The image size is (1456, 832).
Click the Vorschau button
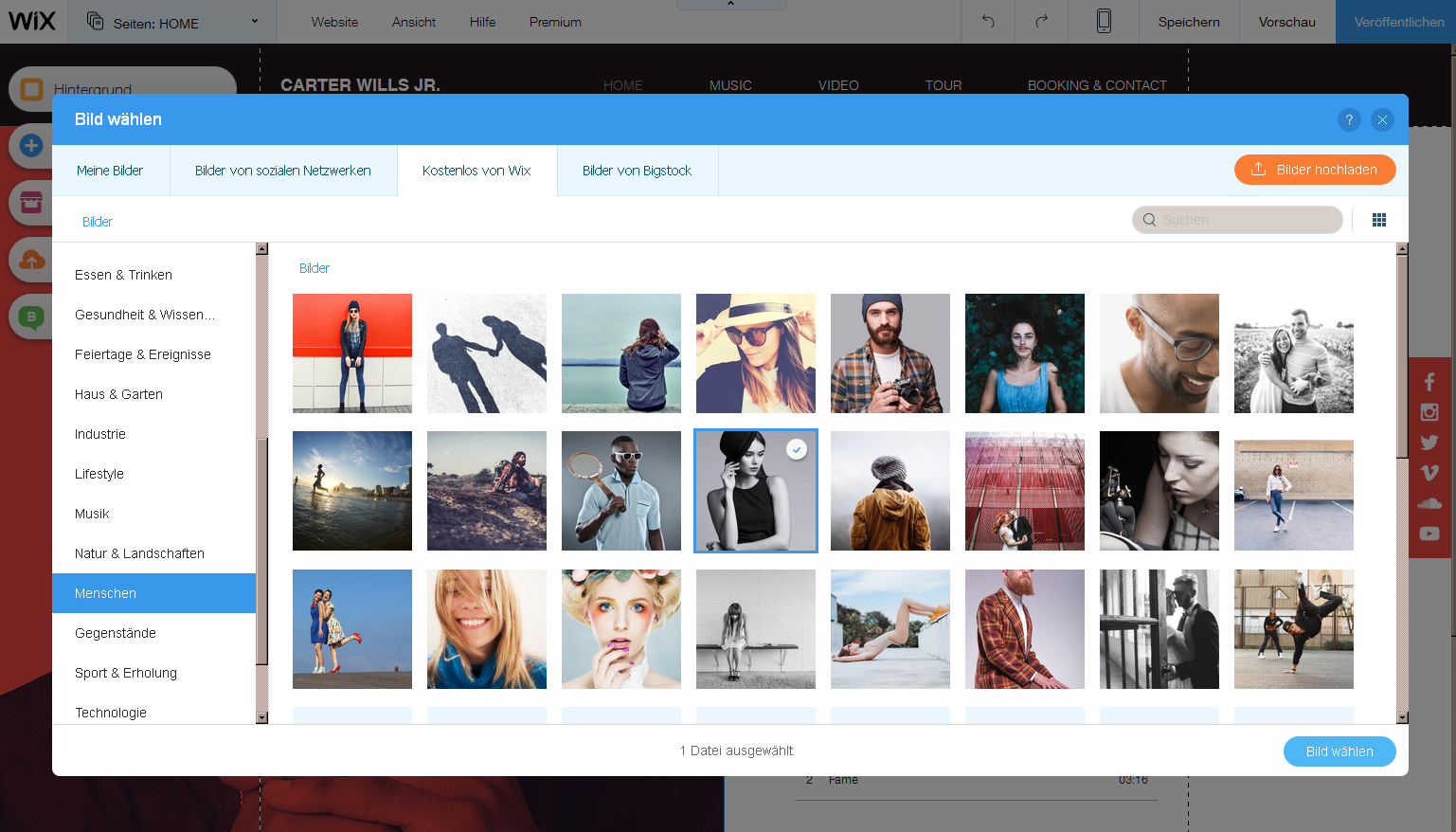[1286, 22]
